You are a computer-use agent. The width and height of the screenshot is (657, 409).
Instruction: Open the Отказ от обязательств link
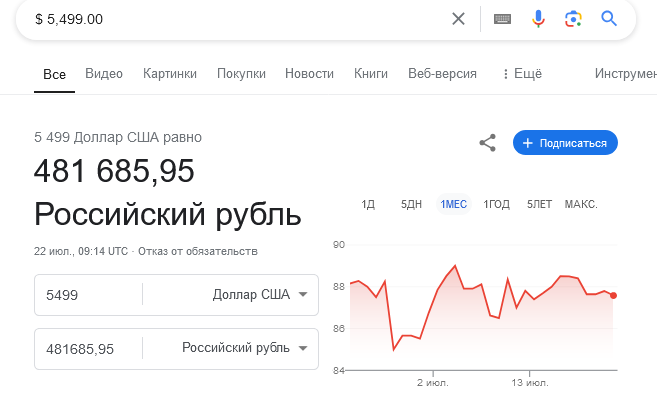[x=198, y=251]
